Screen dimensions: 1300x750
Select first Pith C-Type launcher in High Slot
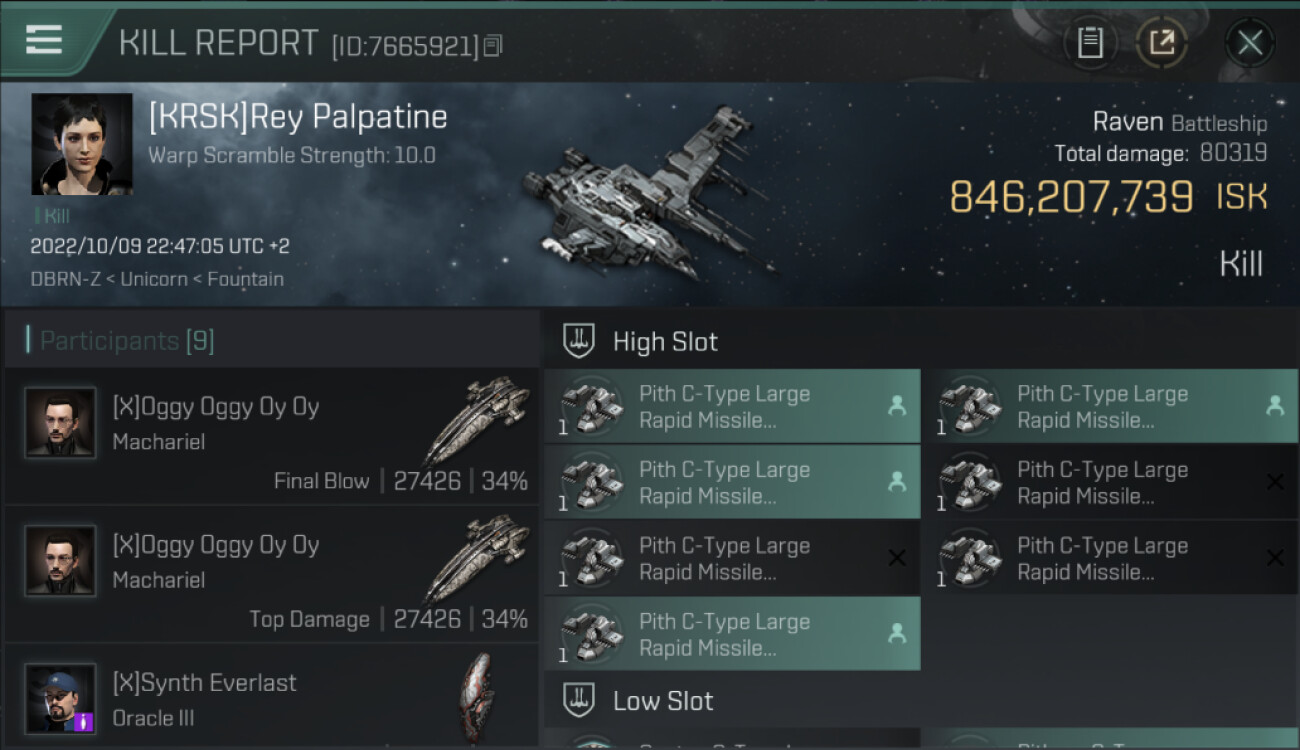click(731, 407)
